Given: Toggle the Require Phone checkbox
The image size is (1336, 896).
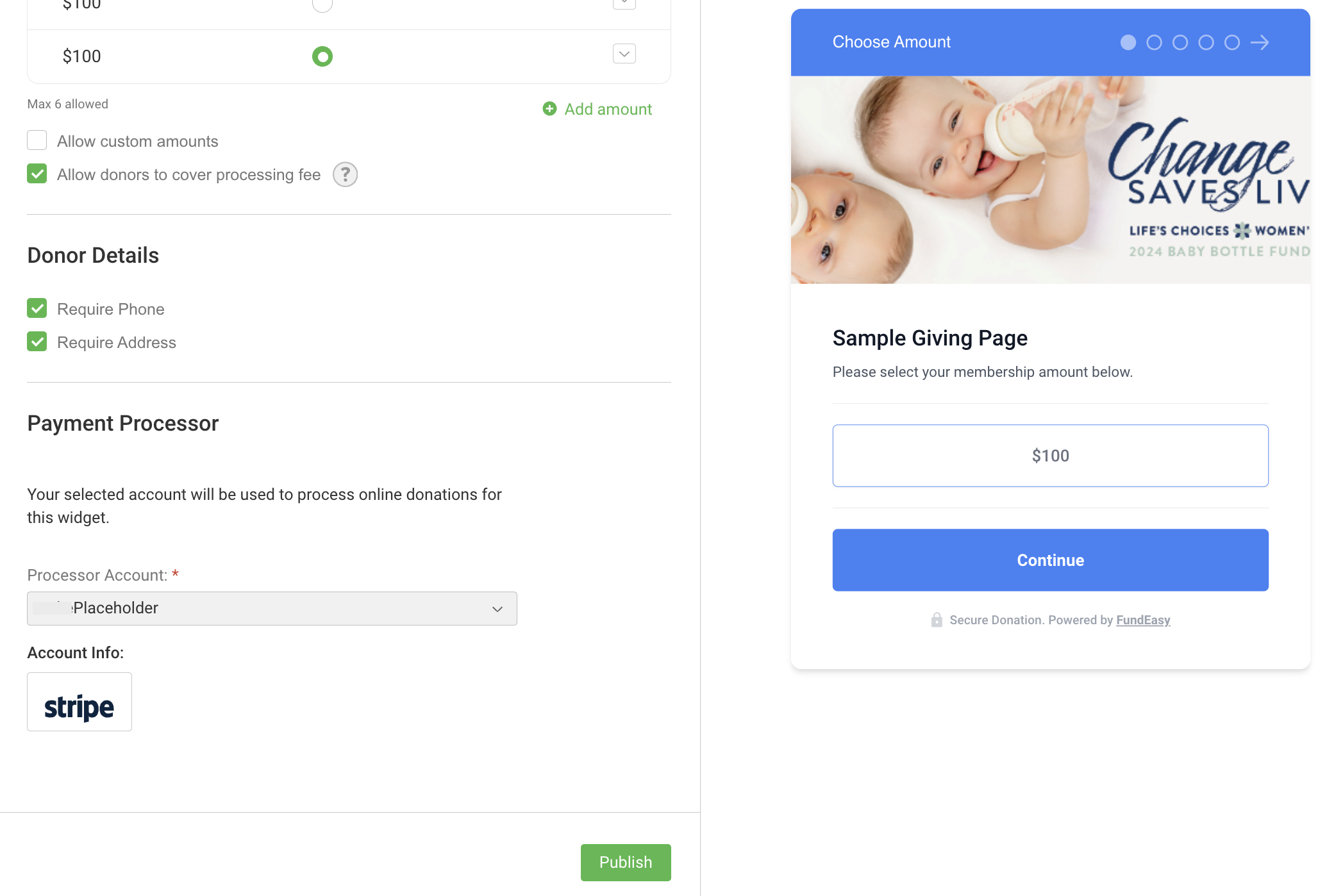Looking at the screenshot, I should click(37, 308).
